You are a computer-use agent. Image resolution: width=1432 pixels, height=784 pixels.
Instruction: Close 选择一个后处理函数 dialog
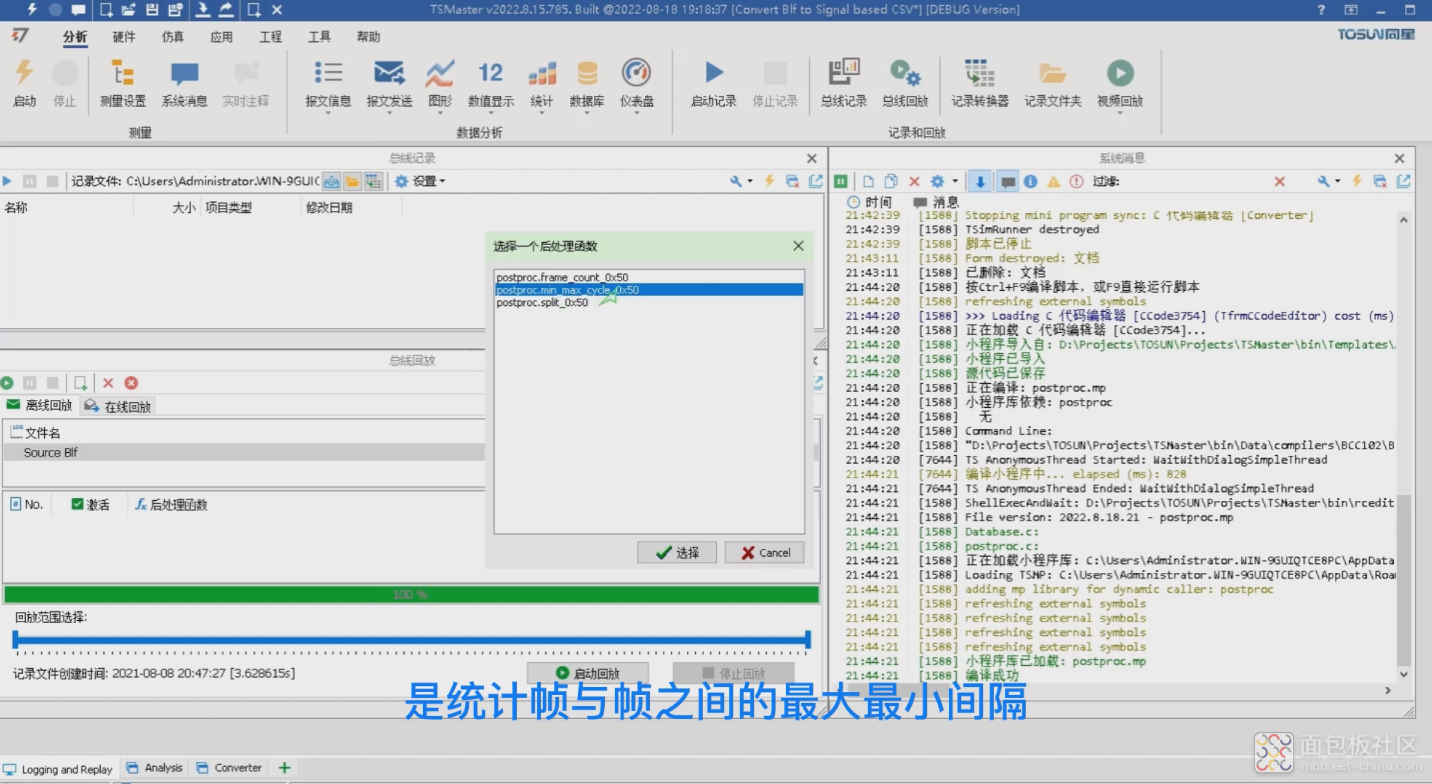(x=798, y=246)
